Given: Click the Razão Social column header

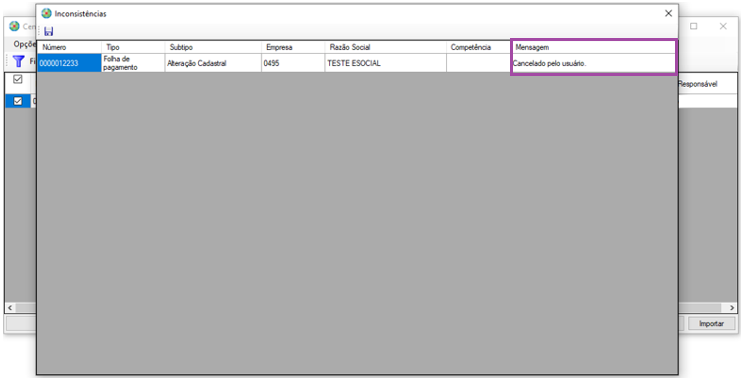Looking at the screenshot, I should tap(385, 47).
